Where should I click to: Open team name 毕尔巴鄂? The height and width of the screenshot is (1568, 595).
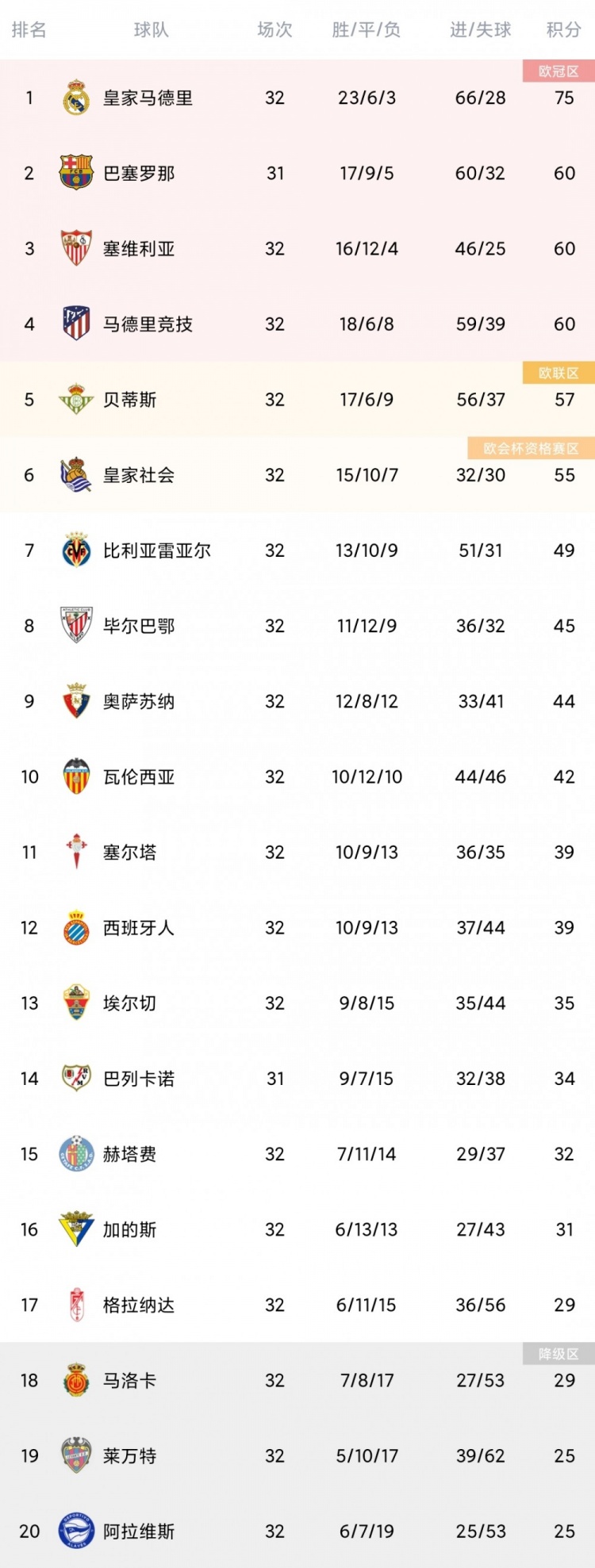coord(139,626)
